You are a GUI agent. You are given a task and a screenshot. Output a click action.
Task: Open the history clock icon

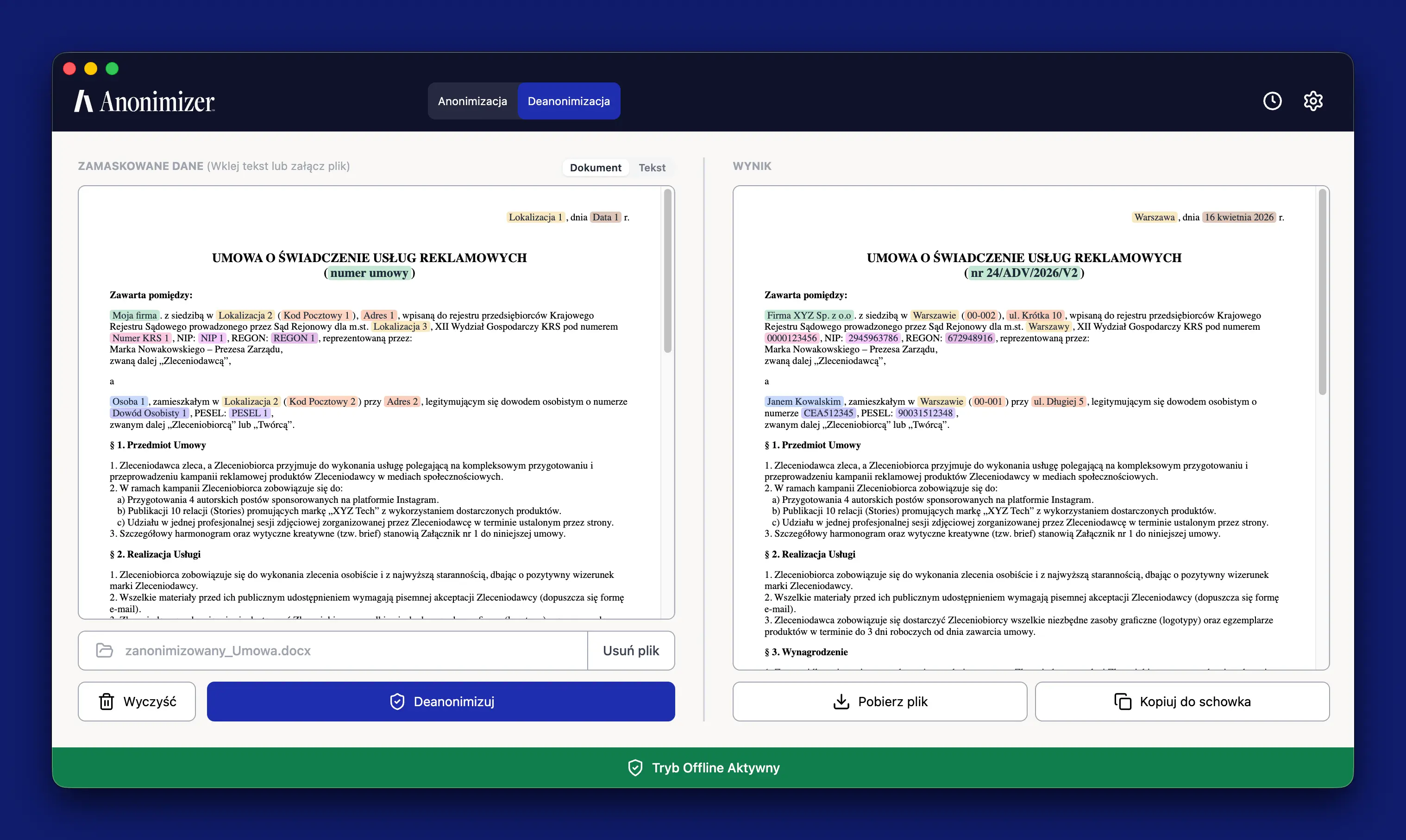[1273, 101]
